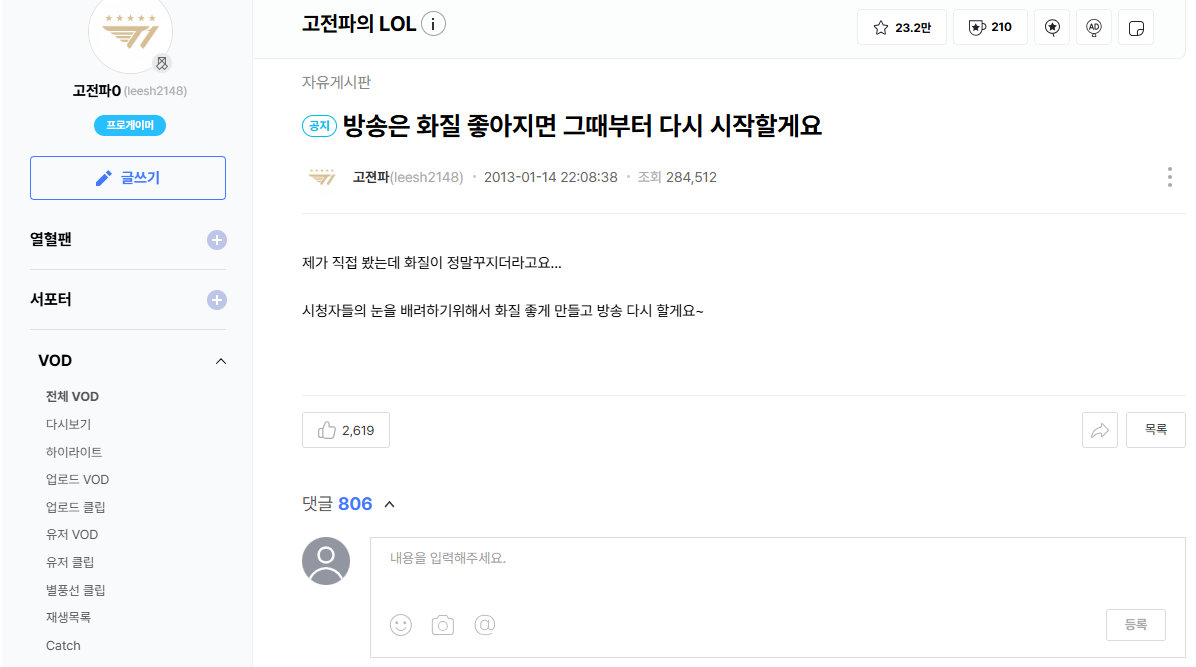Attach a photo with camera icon
The image size is (1196, 667).
click(x=442, y=625)
